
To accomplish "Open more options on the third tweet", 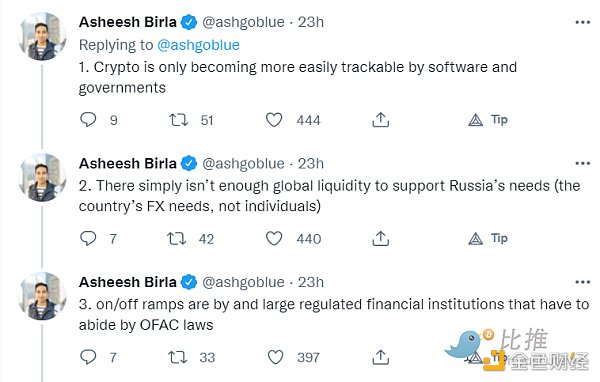I will tap(582, 282).
